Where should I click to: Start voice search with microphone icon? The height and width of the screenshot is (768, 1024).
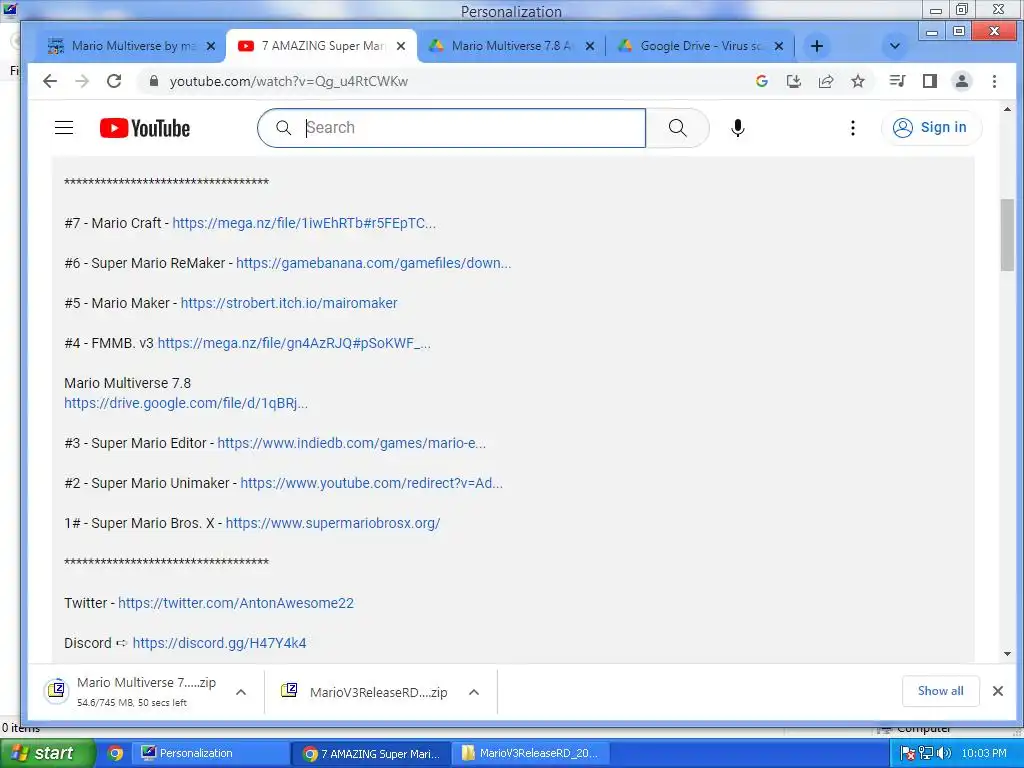738,128
